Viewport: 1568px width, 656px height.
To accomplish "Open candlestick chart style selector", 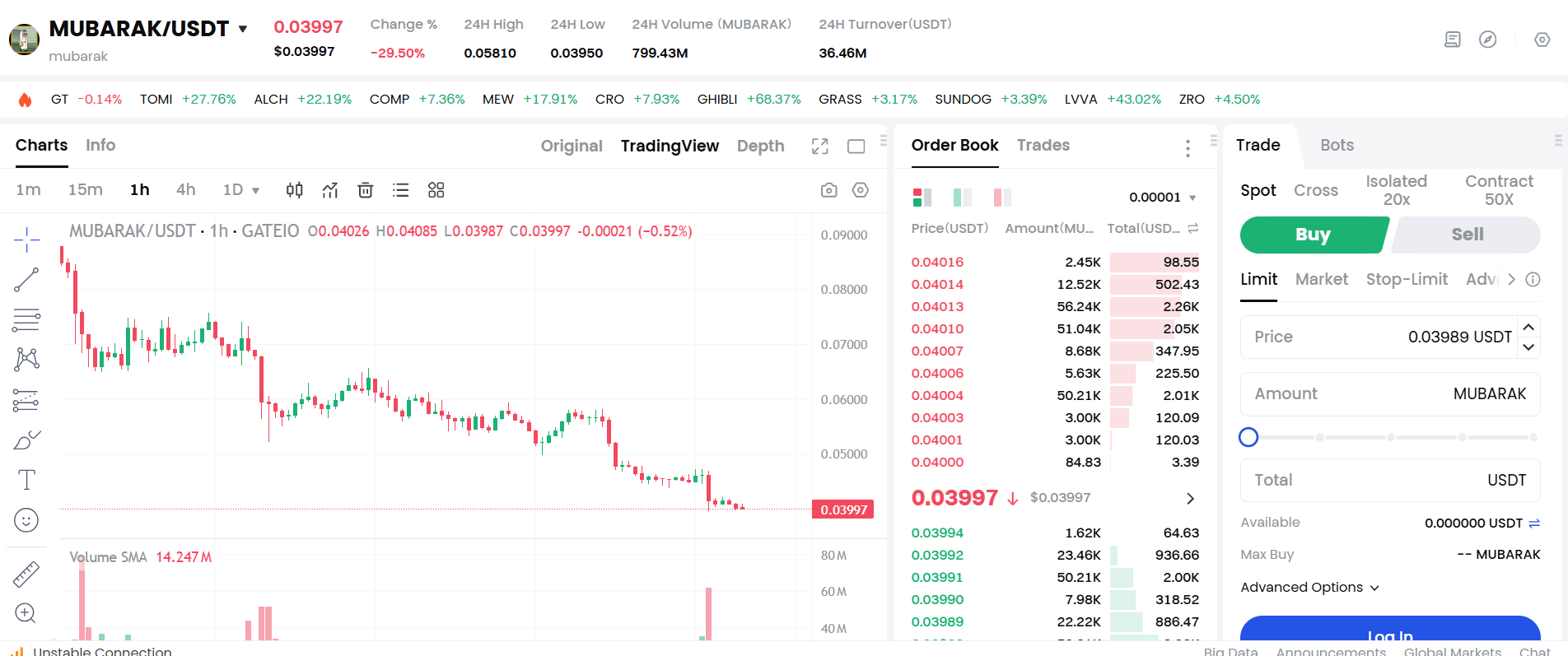I will coord(294,190).
